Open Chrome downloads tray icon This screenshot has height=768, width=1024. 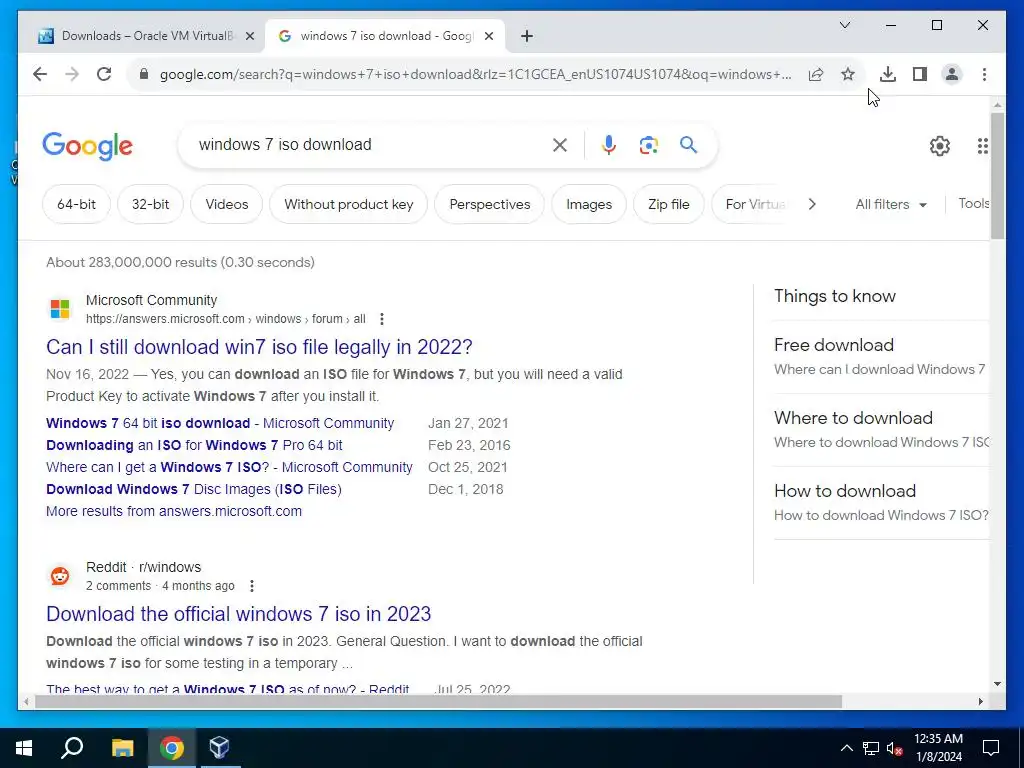pyautogui.click(x=888, y=74)
